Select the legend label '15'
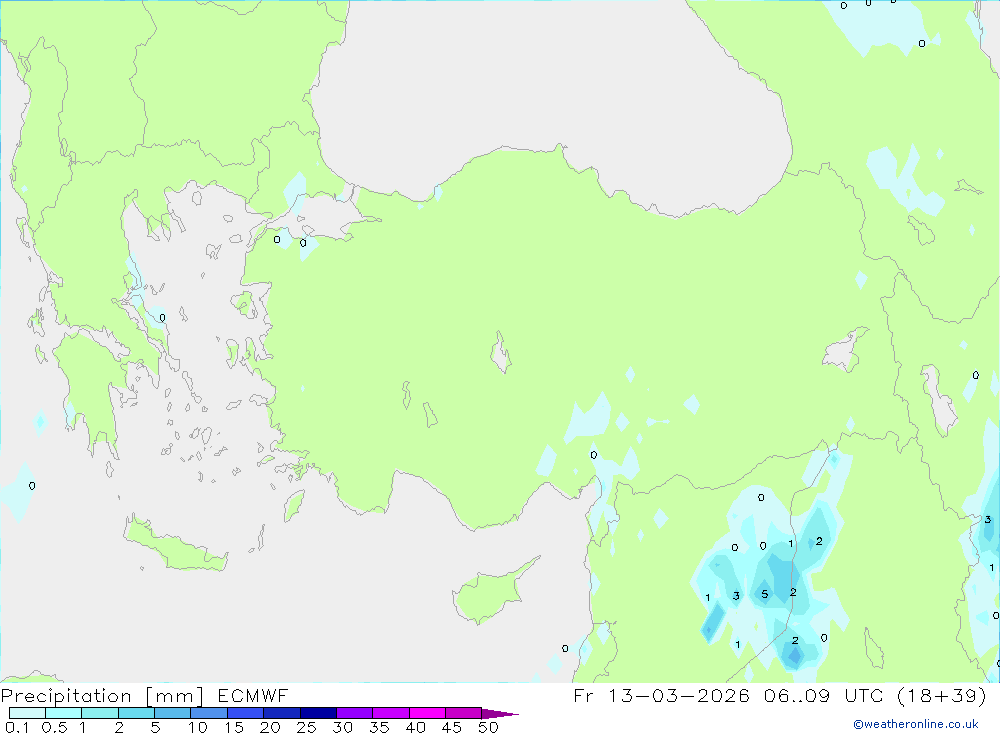The image size is (1000, 733). click(x=234, y=727)
